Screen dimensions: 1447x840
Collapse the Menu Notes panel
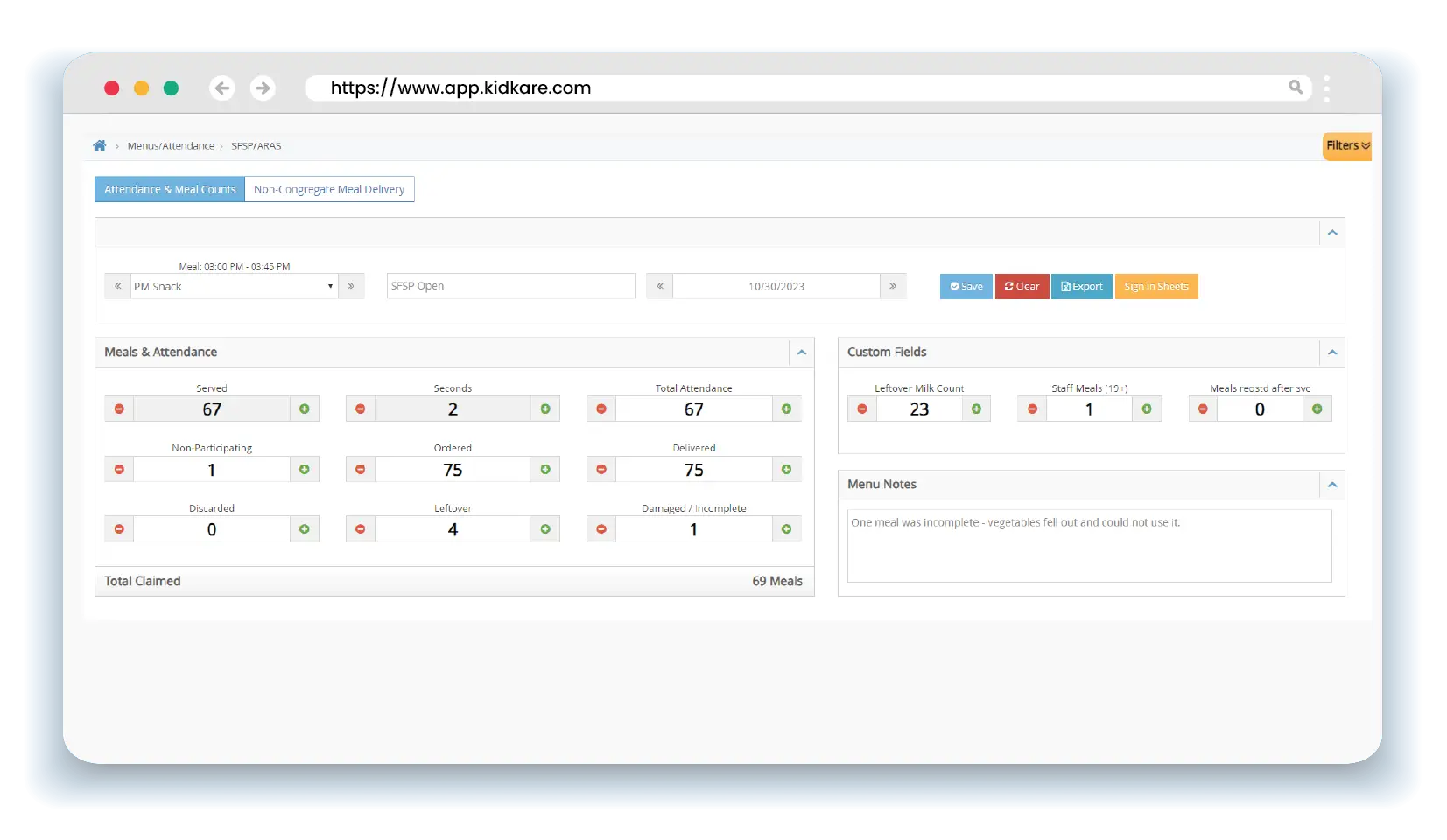tap(1332, 485)
